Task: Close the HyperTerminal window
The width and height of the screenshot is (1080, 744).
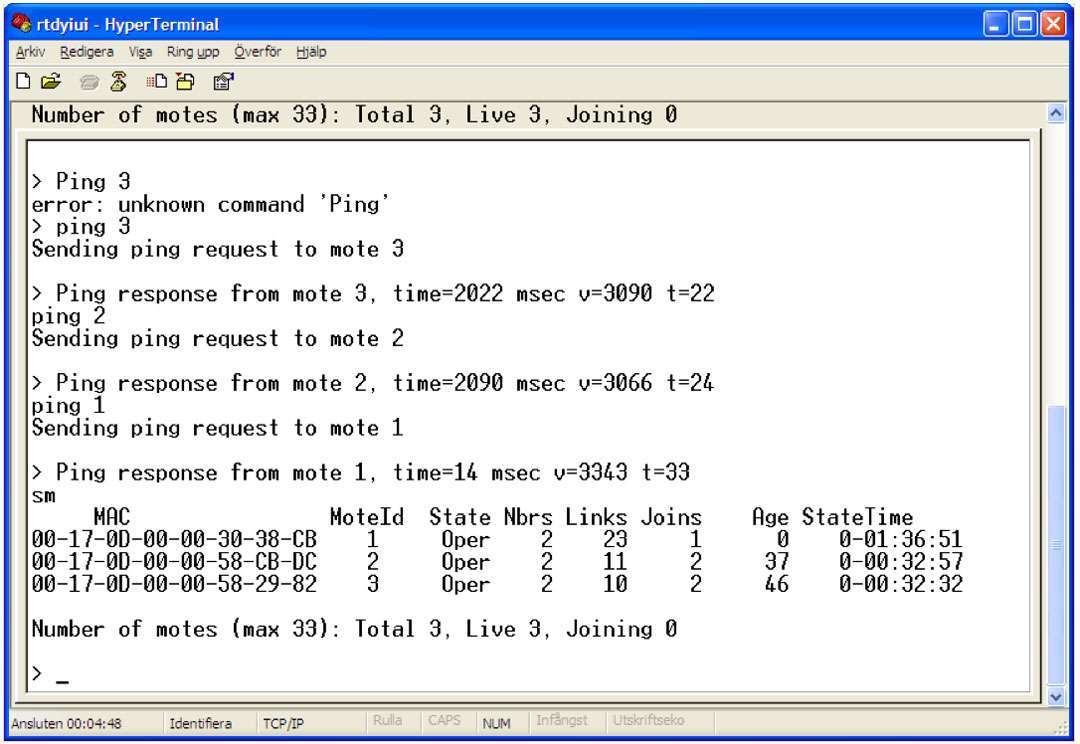Action: pos(1054,24)
